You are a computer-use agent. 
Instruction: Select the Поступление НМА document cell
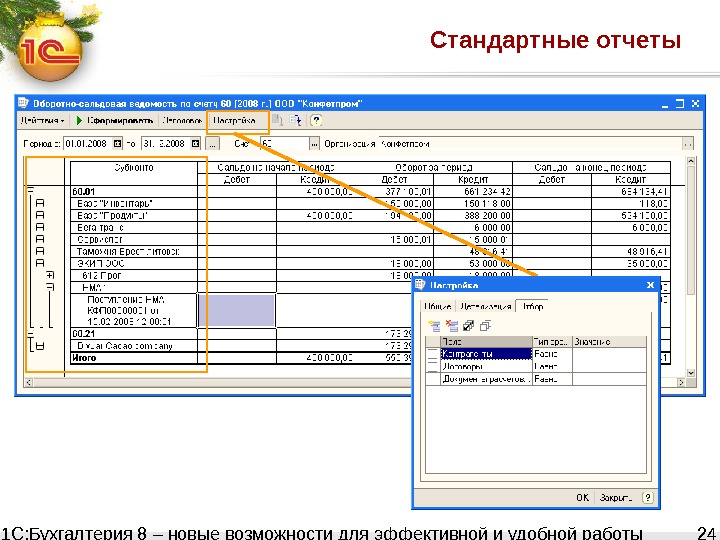click(x=134, y=311)
